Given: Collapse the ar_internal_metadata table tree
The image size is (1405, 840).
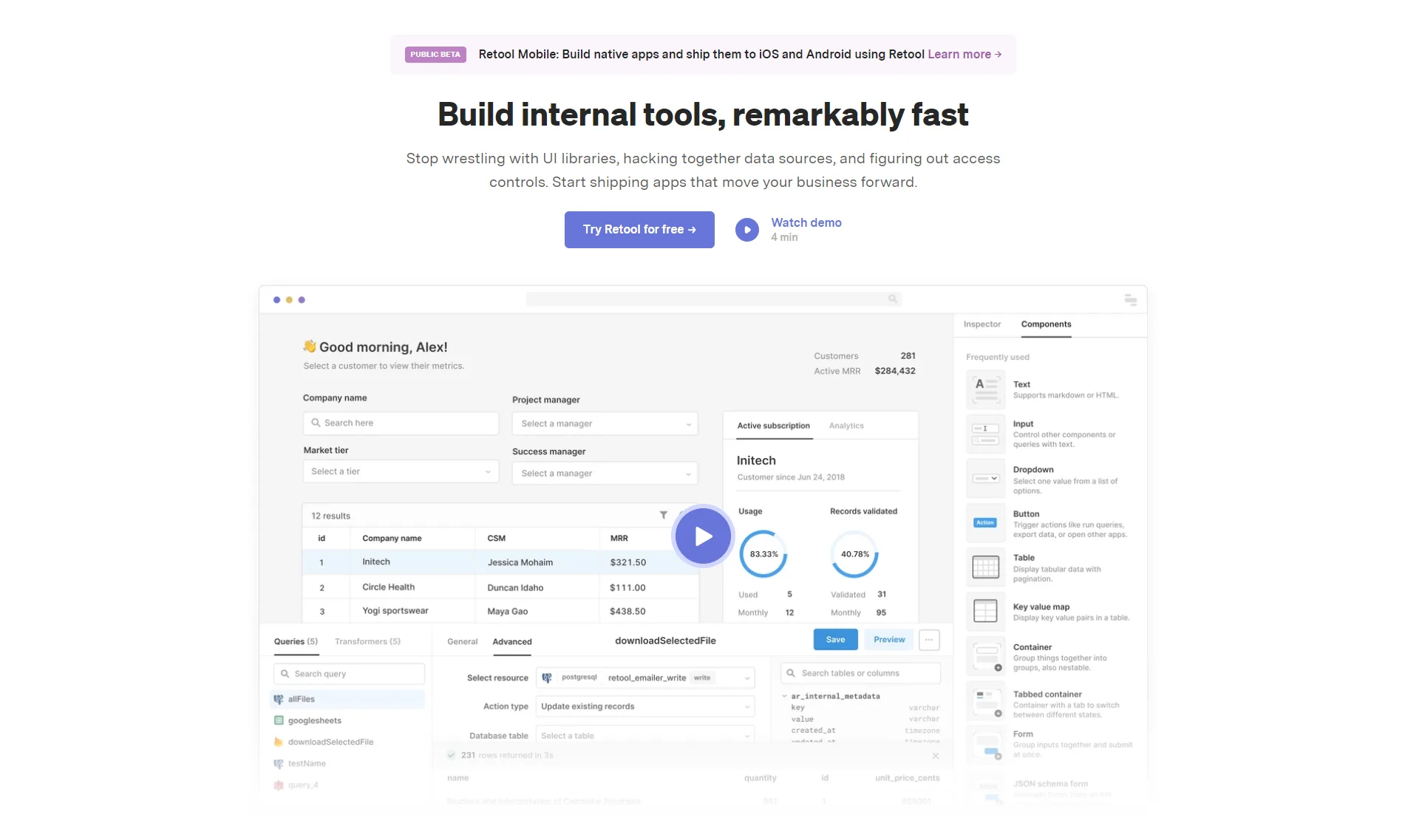Looking at the screenshot, I should (x=784, y=696).
